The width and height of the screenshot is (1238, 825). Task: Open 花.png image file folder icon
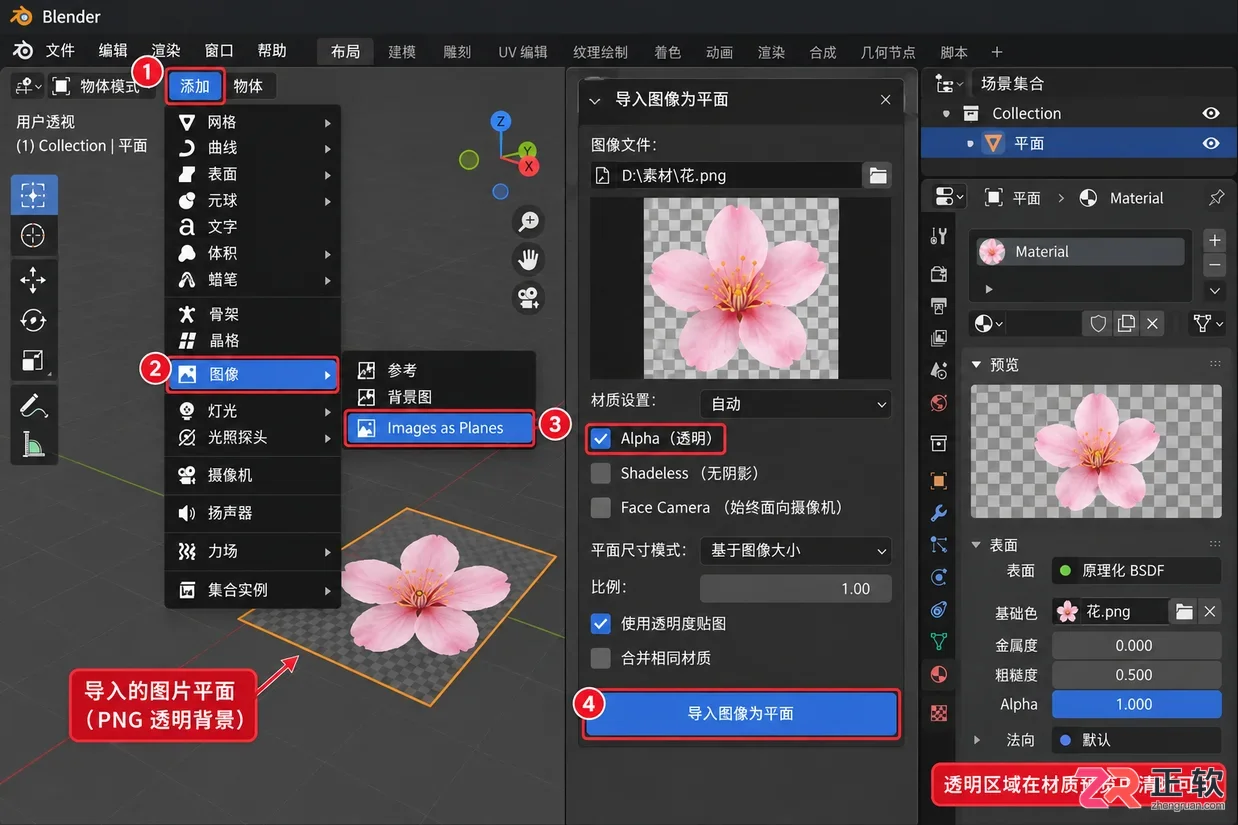click(x=1184, y=611)
